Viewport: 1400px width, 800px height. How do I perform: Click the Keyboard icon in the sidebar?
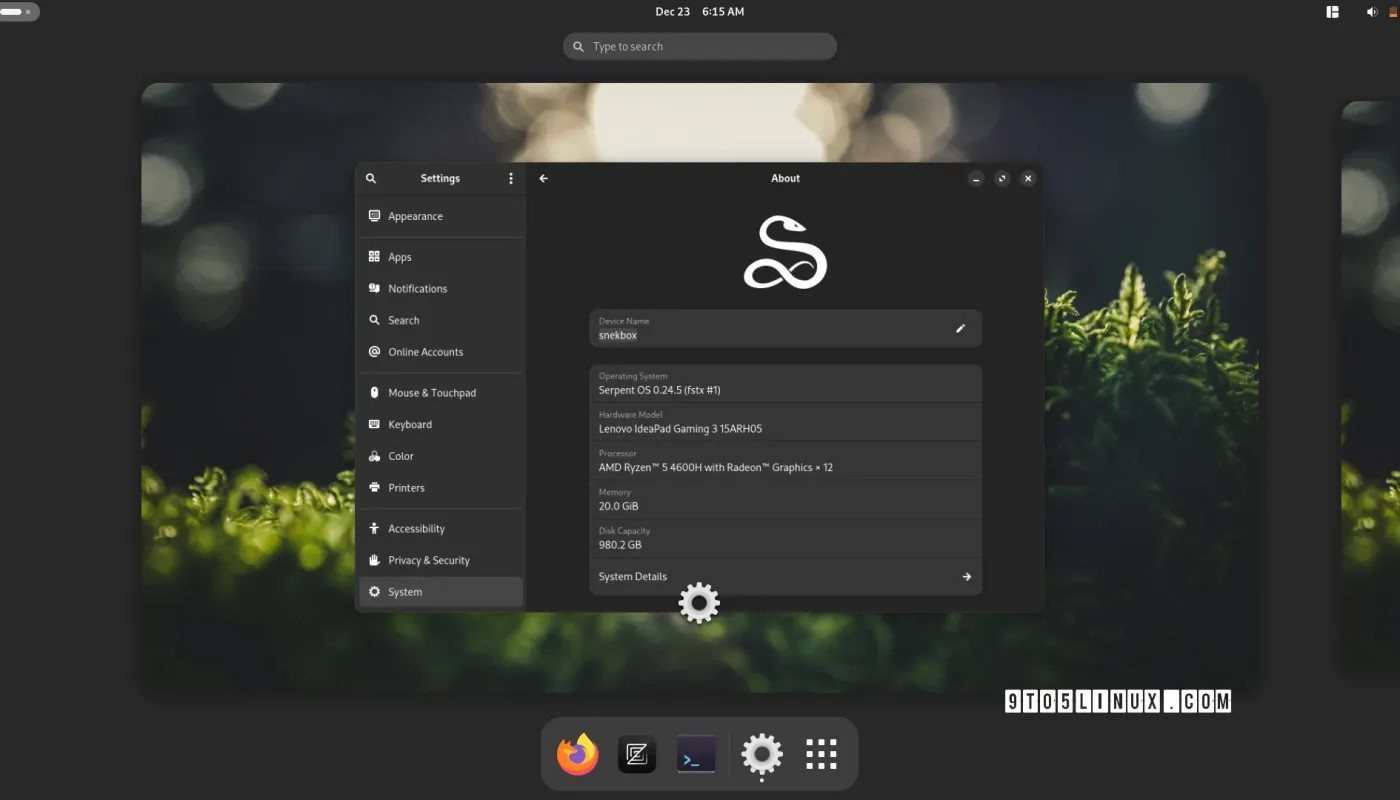pos(373,424)
